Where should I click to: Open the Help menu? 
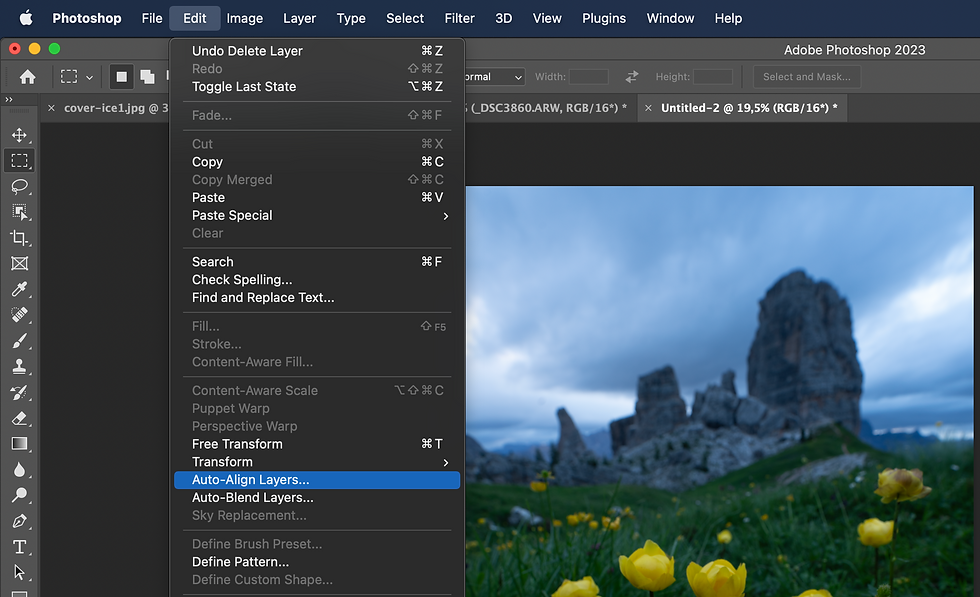tap(728, 18)
